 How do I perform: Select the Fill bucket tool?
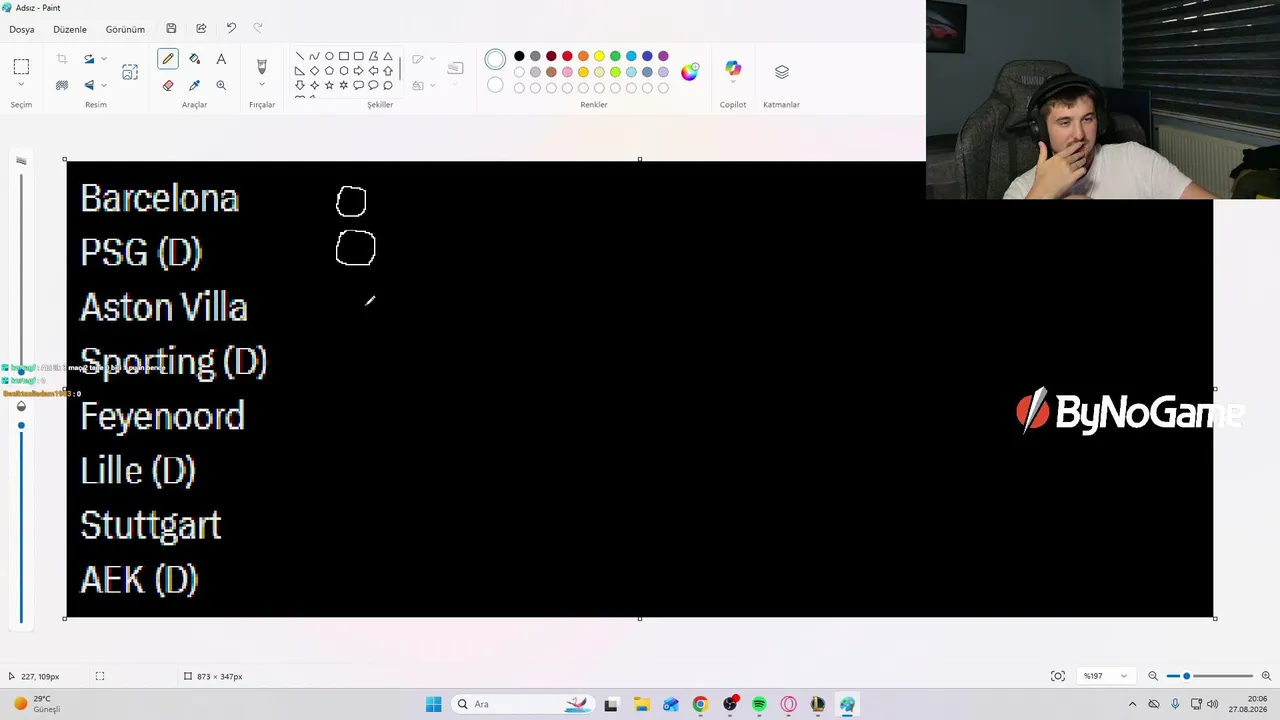(194, 60)
